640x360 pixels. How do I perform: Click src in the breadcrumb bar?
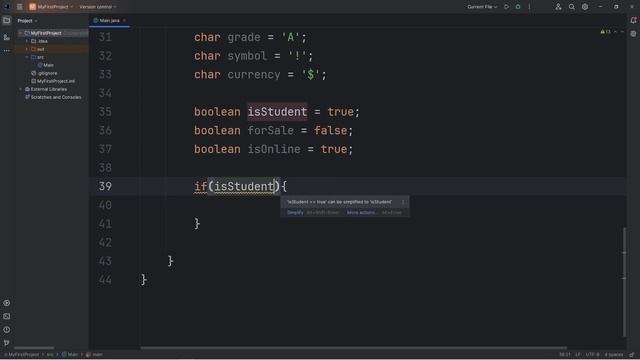[x=50, y=355]
